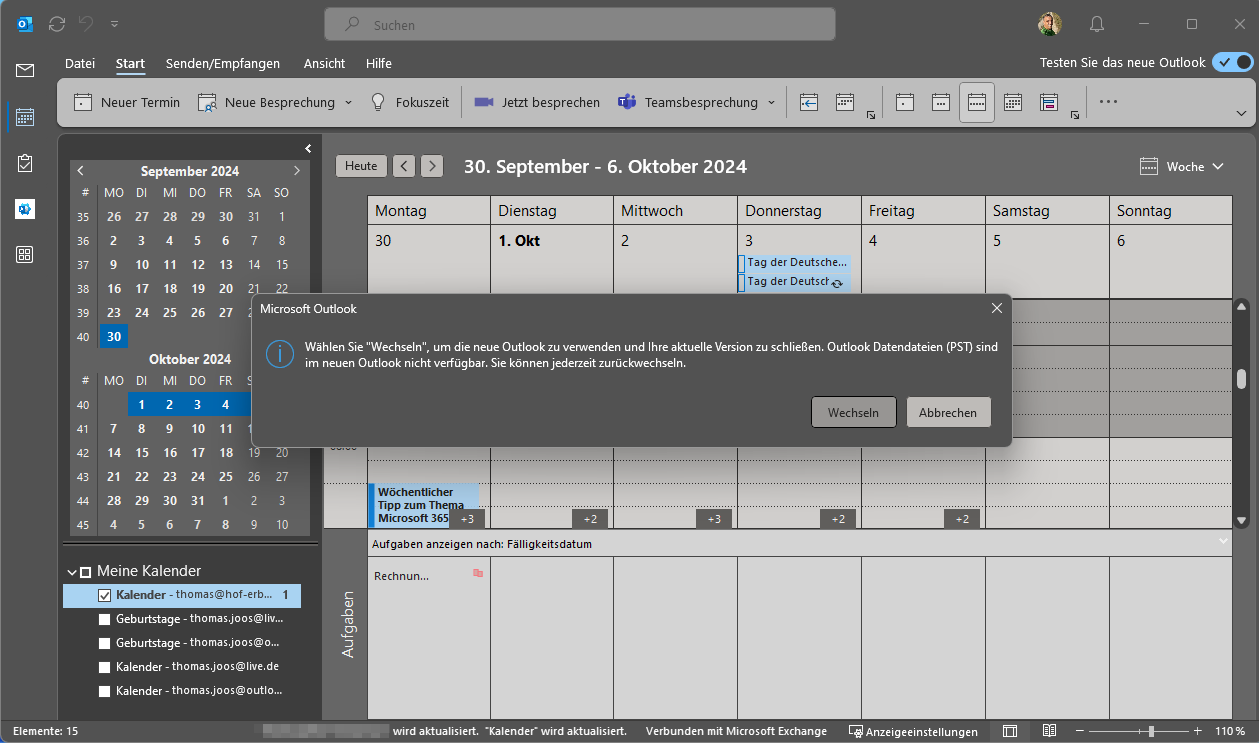Click the Next 7 Days calendar icon
This screenshot has height=743, width=1259.
(845, 102)
